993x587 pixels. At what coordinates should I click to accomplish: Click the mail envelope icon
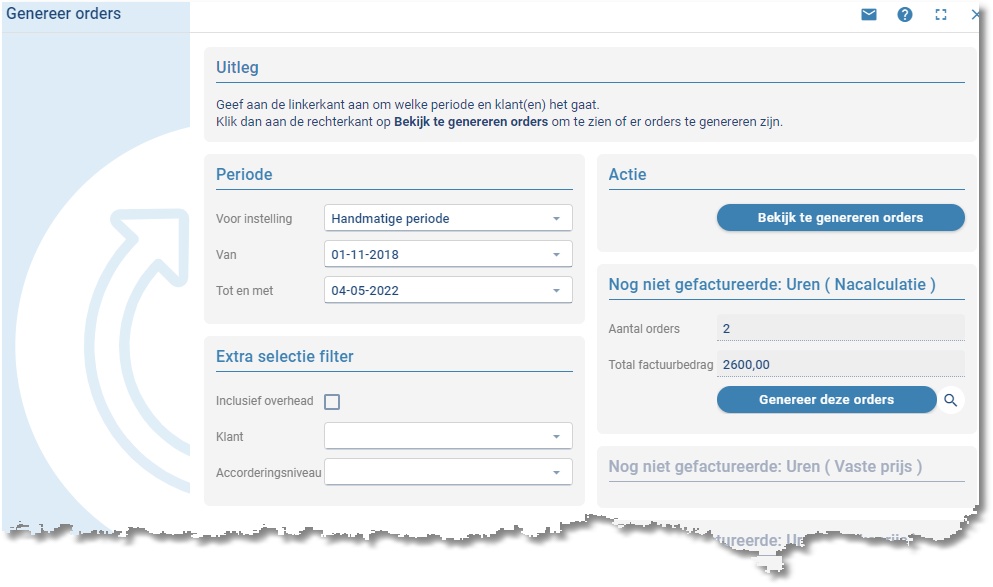869,15
